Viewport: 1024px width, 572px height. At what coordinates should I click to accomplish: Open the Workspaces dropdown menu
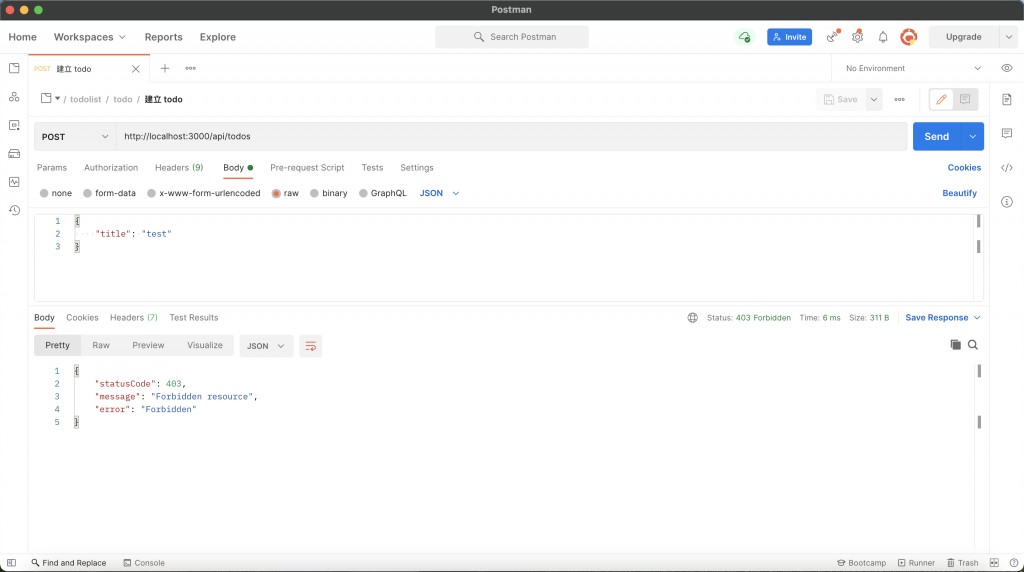pyautogui.click(x=89, y=37)
